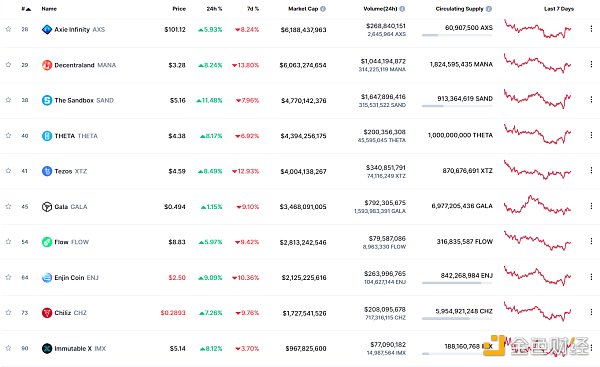The width and height of the screenshot is (600, 367).
Task: Click the Chiliz coin logo
Action: 47,313
